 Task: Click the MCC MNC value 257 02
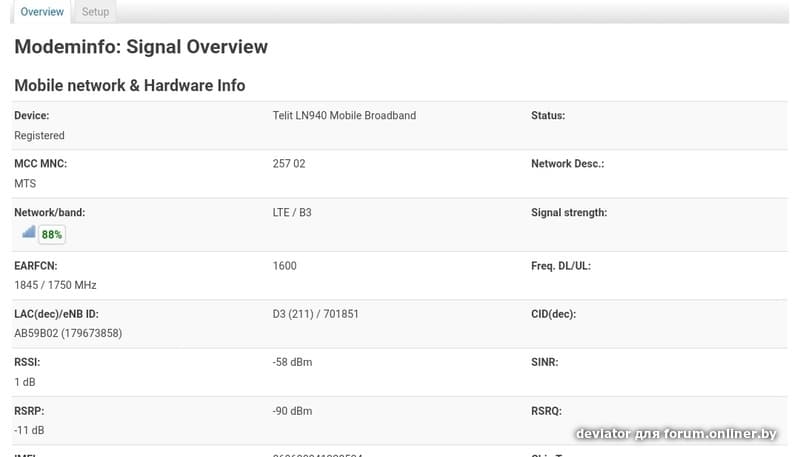click(x=289, y=164)
